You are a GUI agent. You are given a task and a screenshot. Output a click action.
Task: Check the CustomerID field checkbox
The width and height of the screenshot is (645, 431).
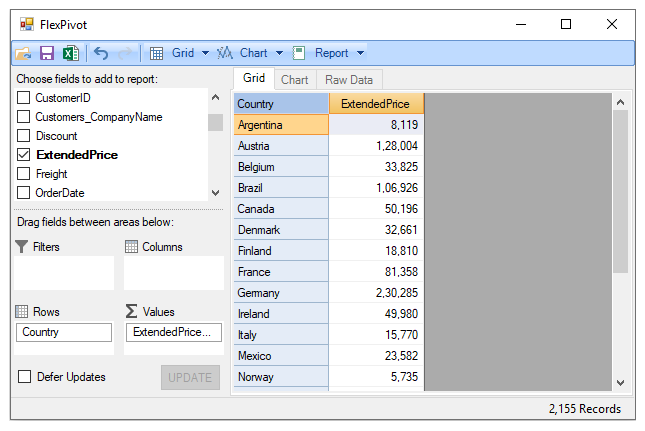pyautogui.click(x=24, y=98)
